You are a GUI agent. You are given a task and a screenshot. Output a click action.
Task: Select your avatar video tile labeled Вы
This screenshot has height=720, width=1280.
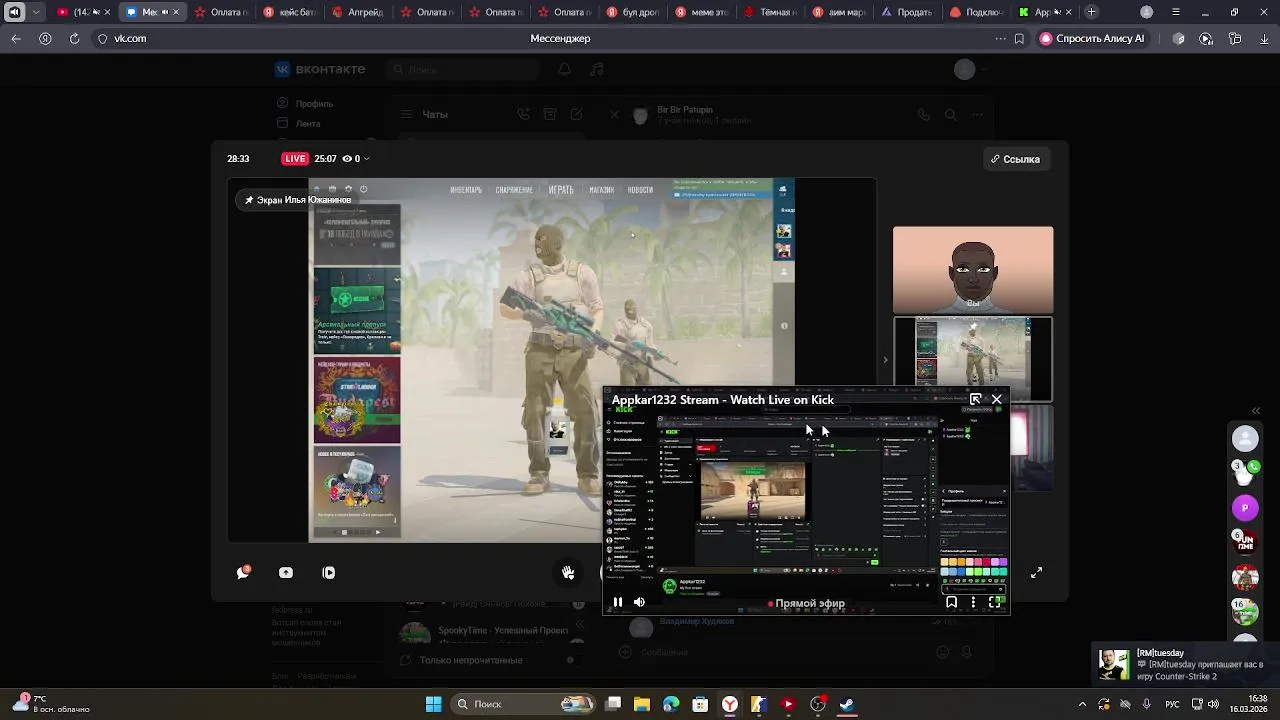point(973,270)
